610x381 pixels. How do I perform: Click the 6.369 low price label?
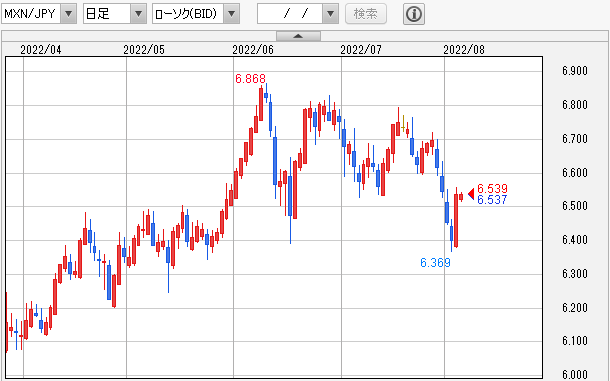click(435, 263)
